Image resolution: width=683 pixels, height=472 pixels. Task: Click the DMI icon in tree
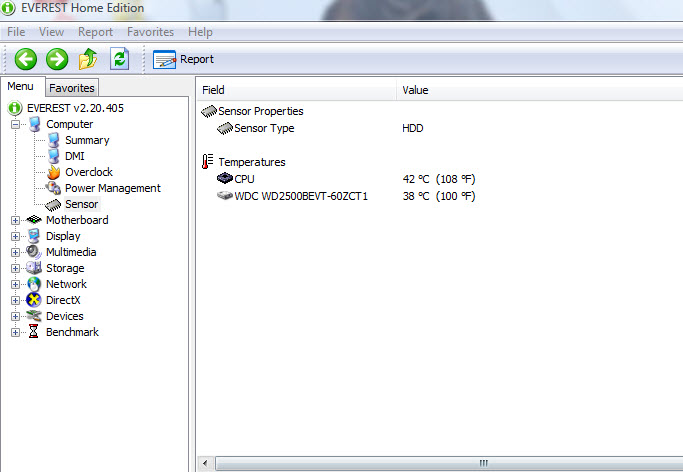[54, 156]
